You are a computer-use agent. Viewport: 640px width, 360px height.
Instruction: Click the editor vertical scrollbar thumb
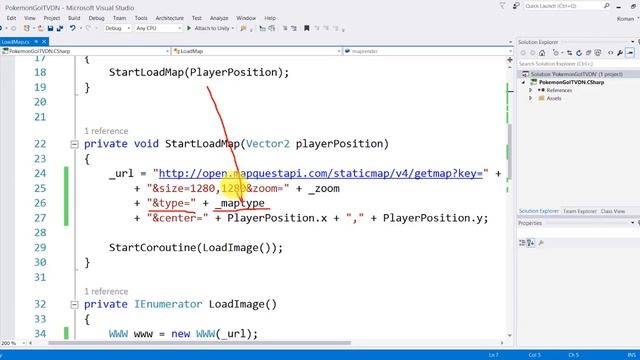[510, 151]
